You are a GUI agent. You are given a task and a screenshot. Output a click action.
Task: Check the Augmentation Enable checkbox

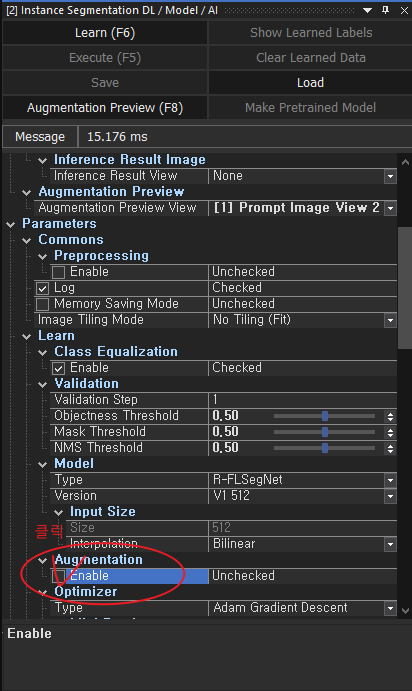(59, 576)
